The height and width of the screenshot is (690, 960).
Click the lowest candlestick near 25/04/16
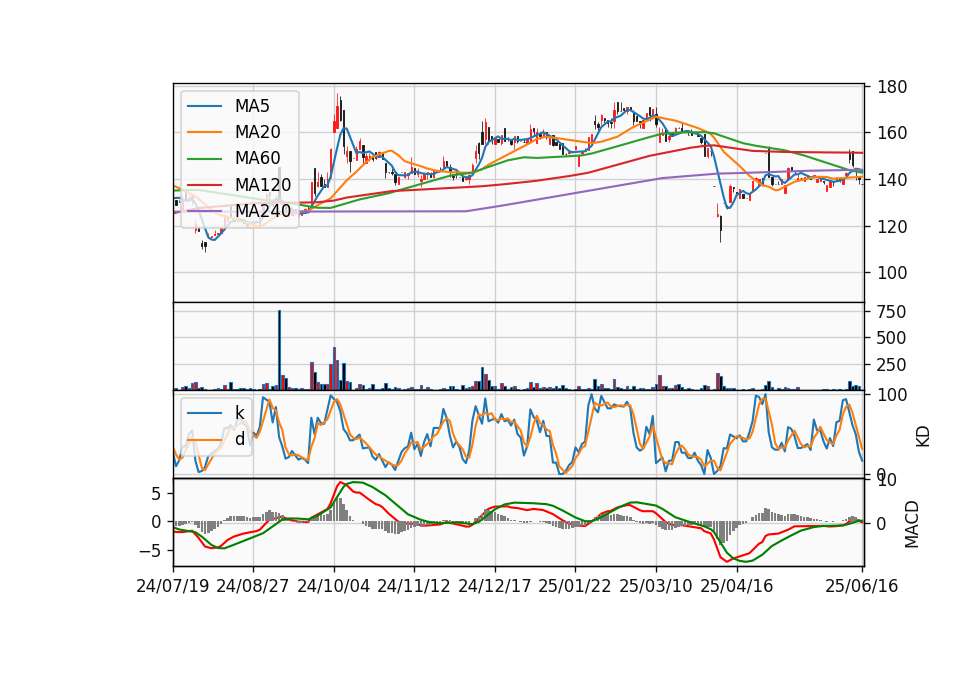point(721,230)
